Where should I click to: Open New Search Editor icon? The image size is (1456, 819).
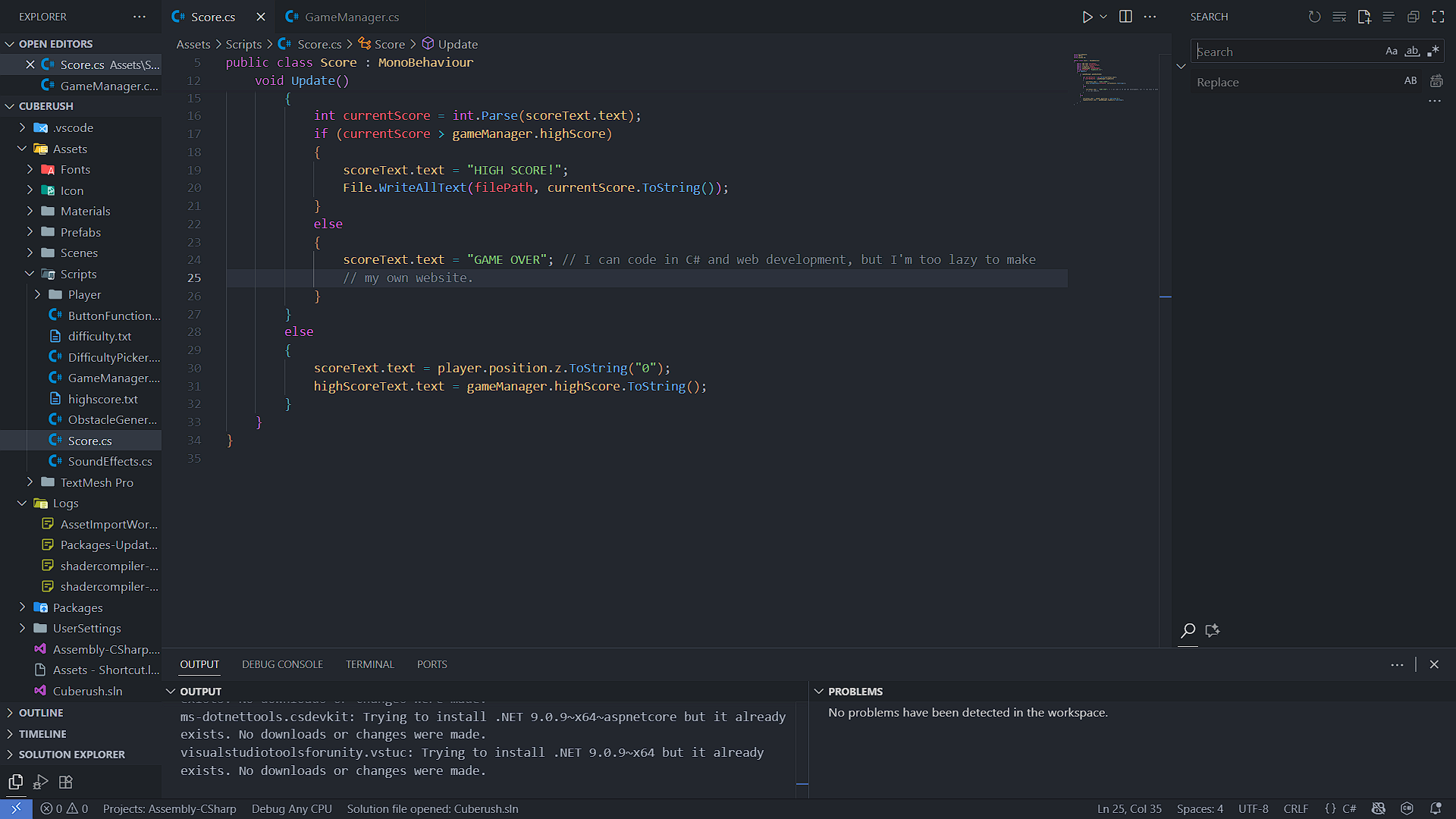(x=1364, y=17)
